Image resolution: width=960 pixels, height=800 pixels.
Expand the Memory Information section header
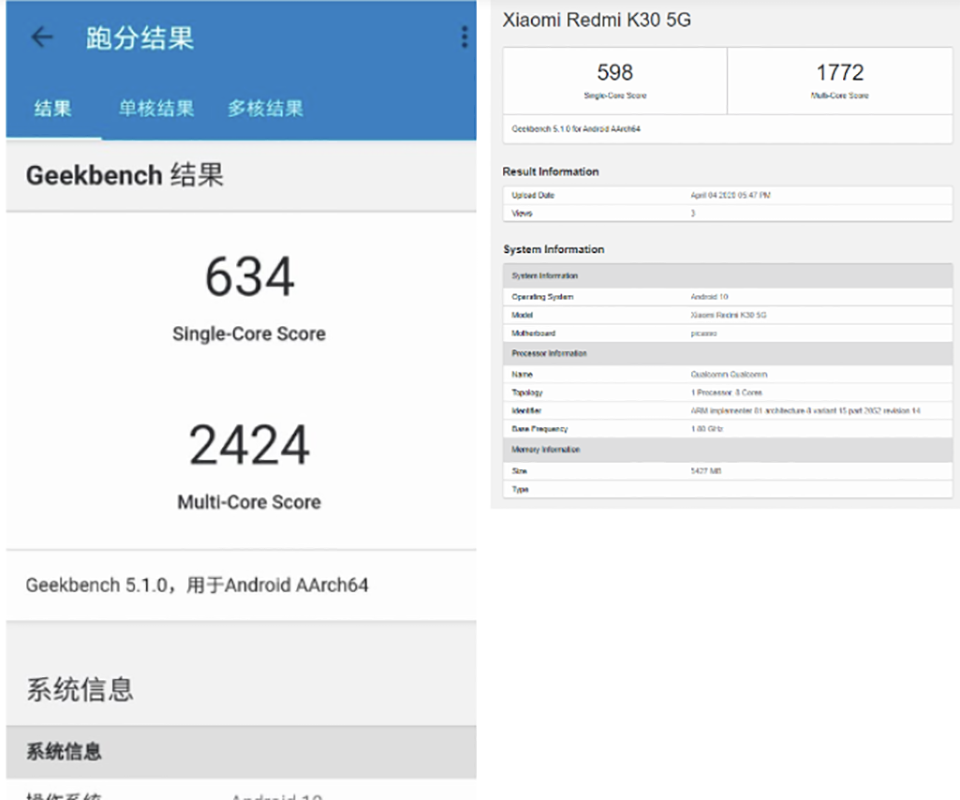point(727,450)
